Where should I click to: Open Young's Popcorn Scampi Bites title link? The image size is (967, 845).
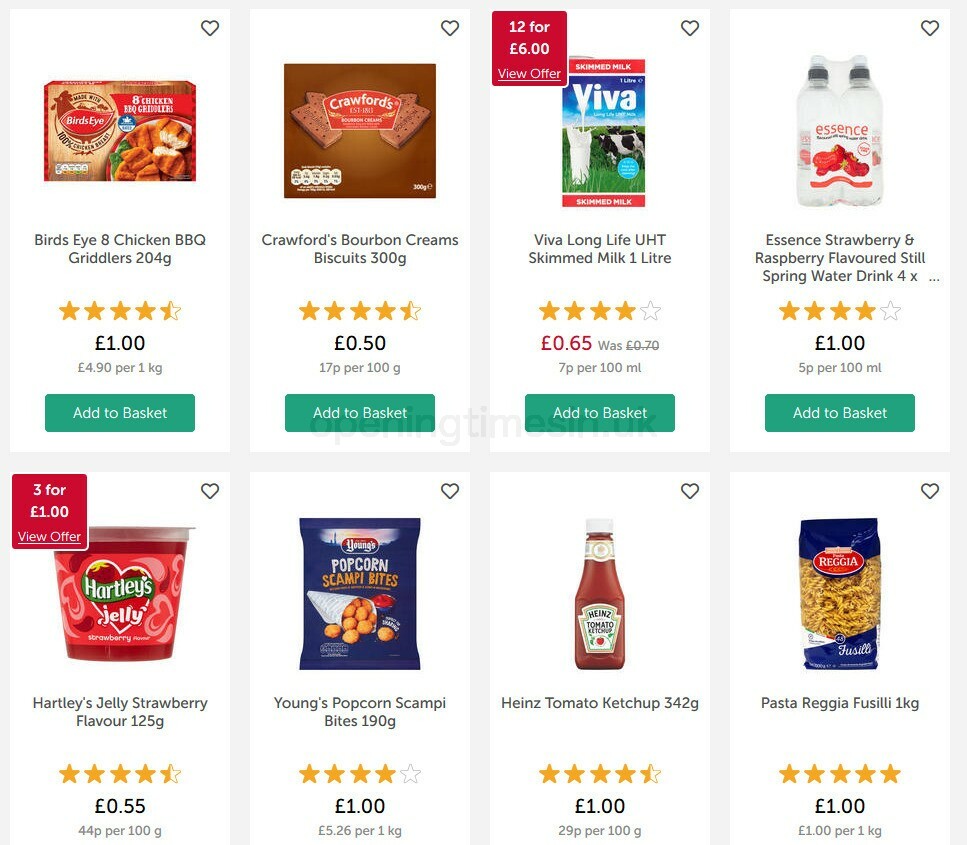pyautogui.click(x=360, y=712)
